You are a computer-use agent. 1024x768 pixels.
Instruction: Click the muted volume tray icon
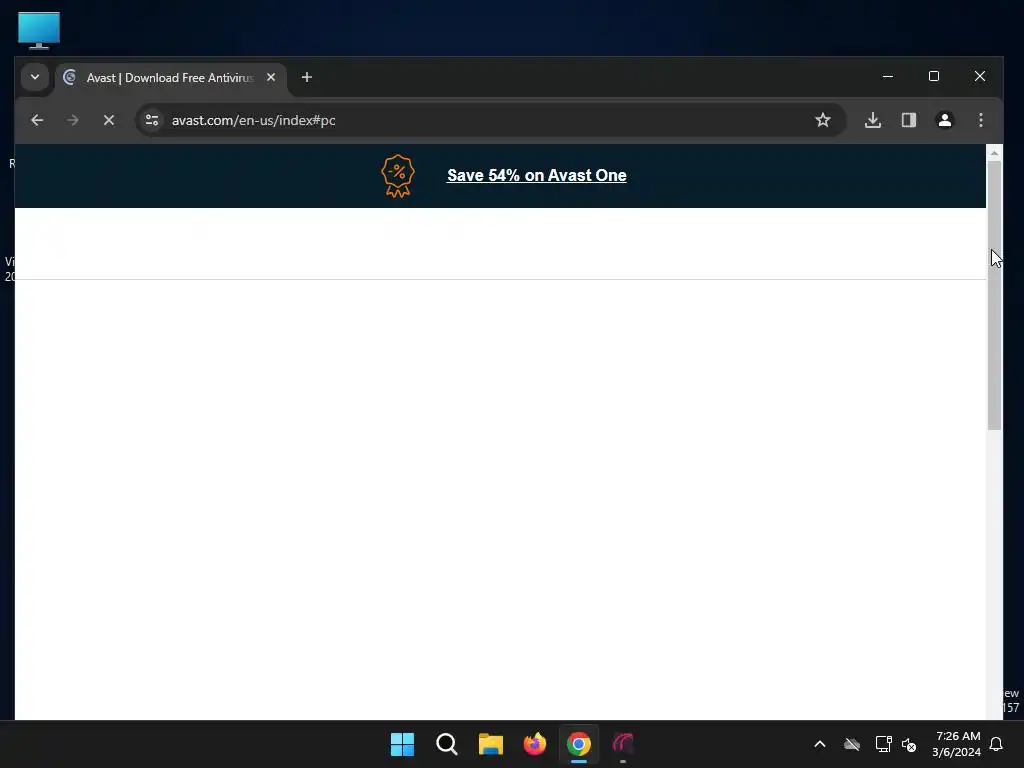point(909,744)
